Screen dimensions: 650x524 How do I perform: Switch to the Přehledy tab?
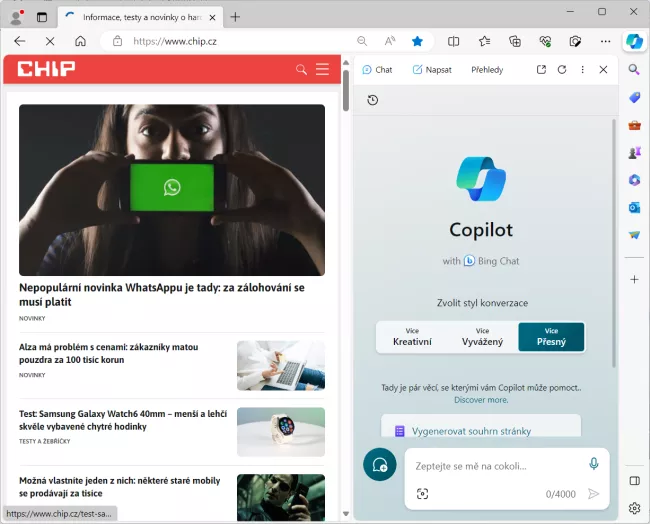click(487, 70)
